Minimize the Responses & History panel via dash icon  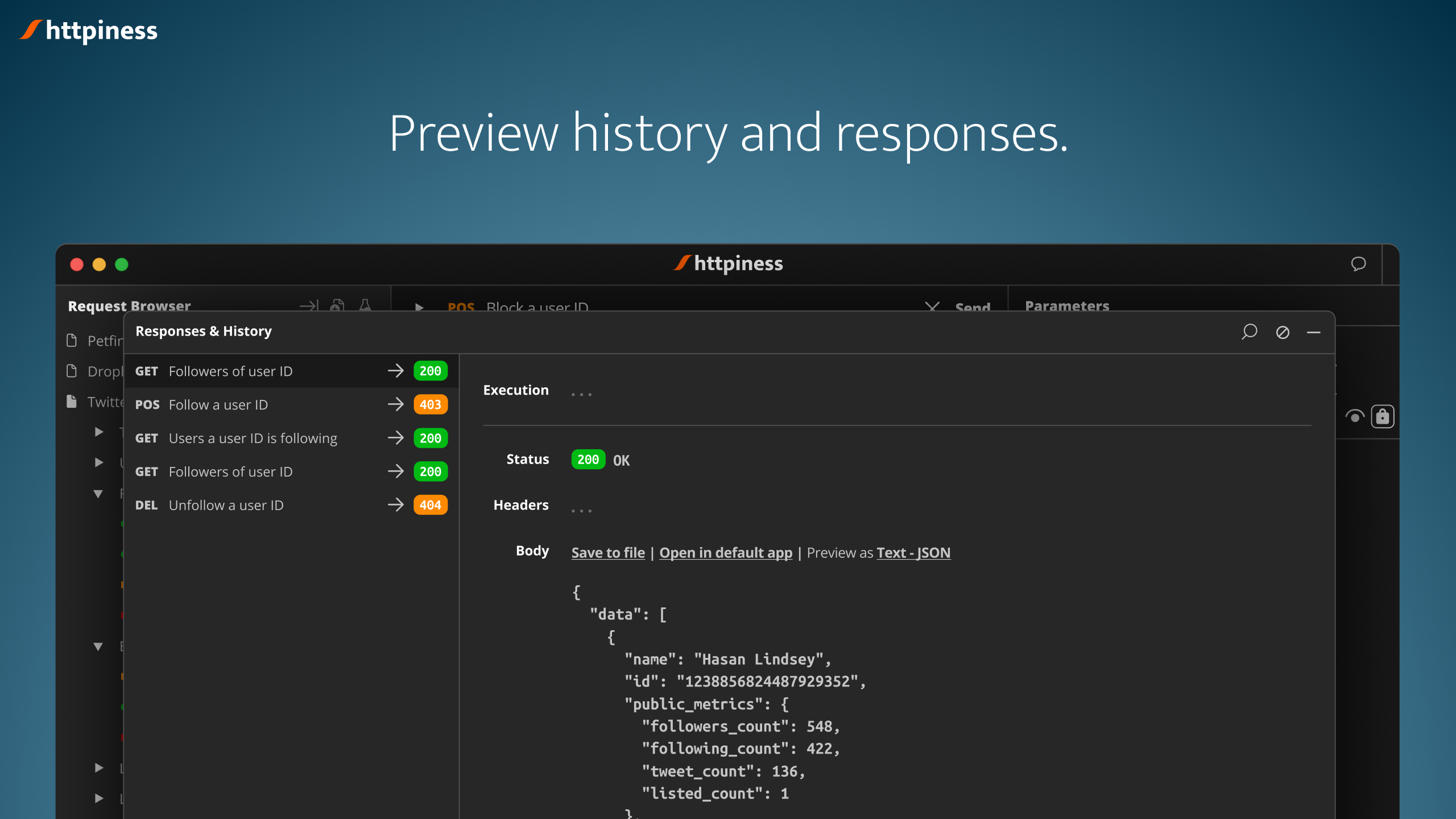coord(1314,332)
